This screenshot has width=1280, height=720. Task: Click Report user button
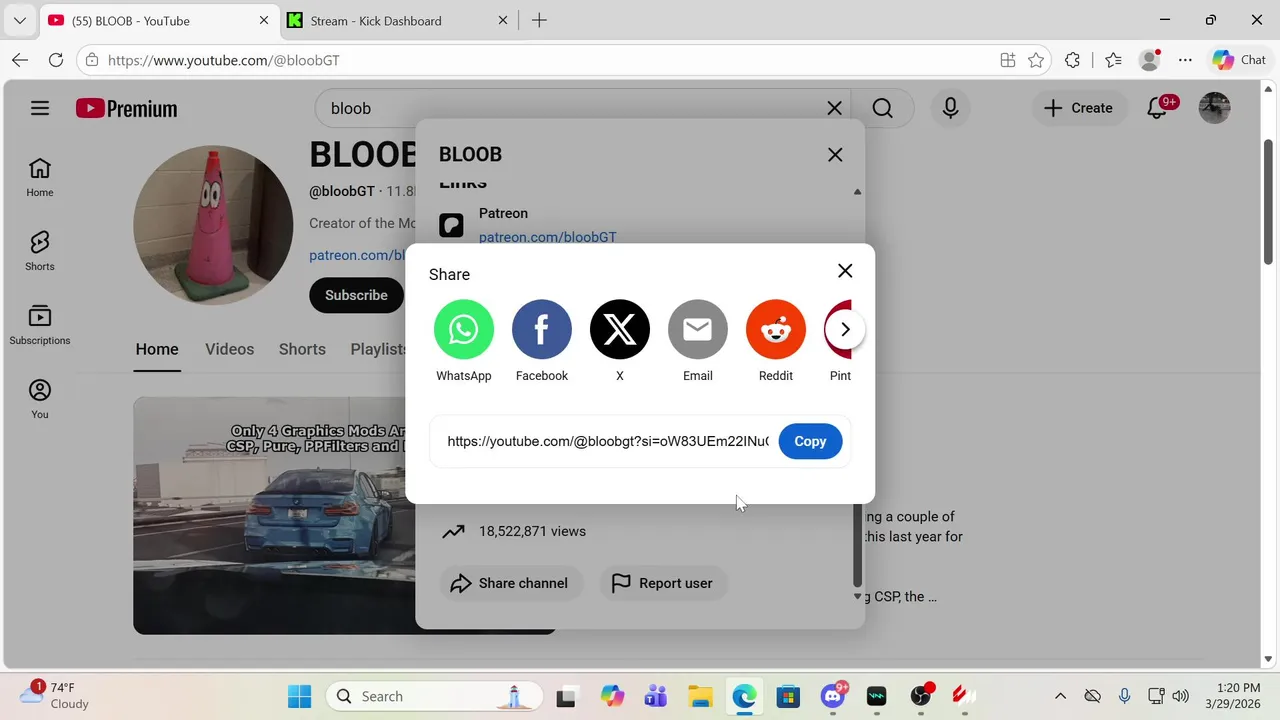tap(663, 583)
